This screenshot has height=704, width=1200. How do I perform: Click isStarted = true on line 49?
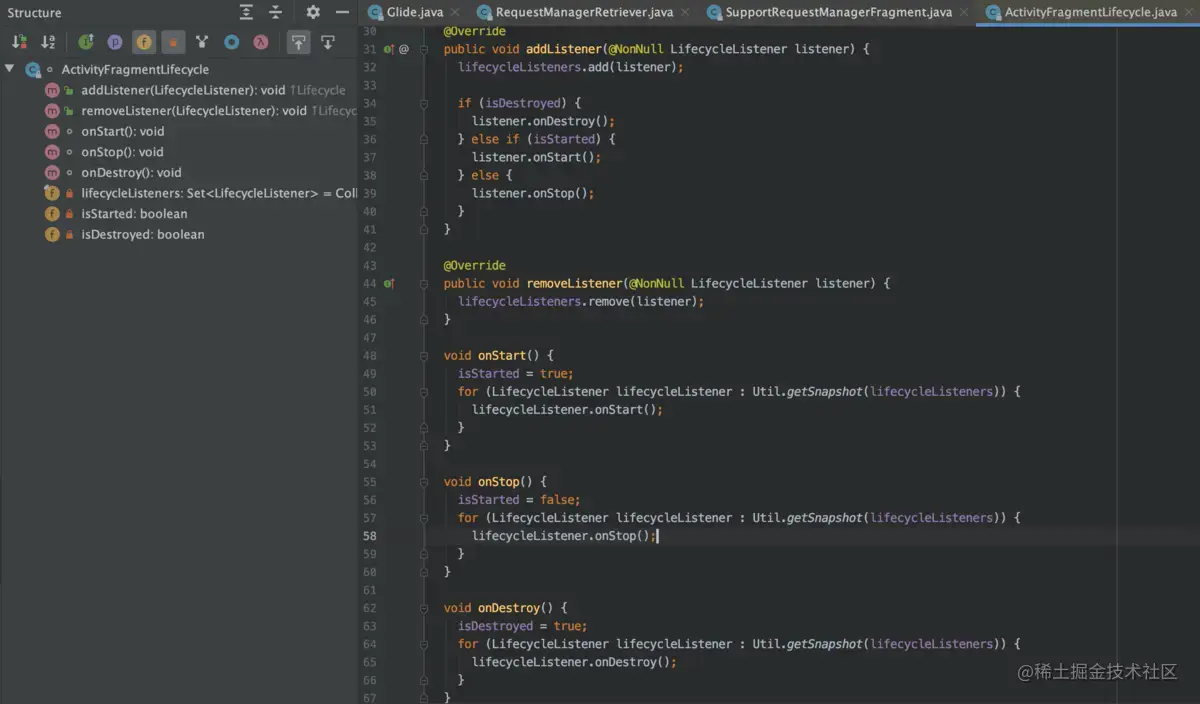(x=518, y=373)
